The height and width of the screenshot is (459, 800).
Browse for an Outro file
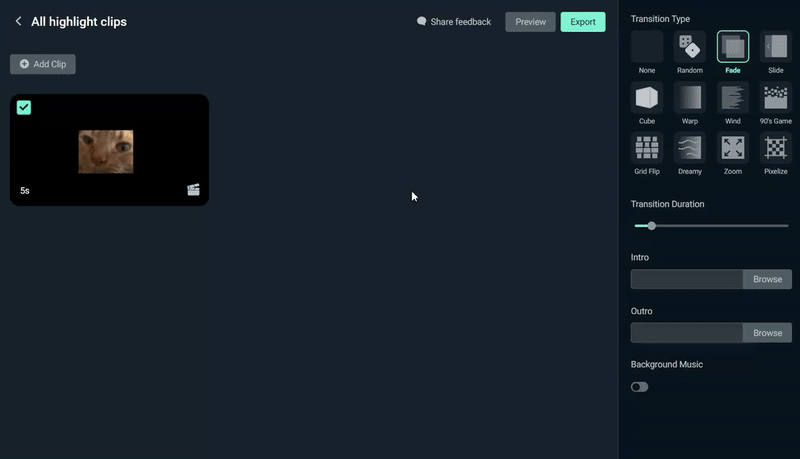point(767,333)
